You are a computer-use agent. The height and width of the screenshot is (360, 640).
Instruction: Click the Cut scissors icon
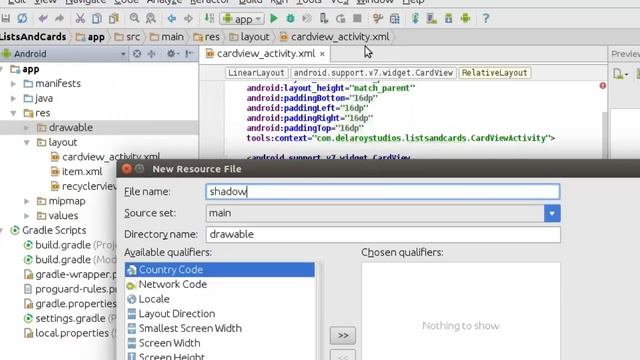click(80, 18)
